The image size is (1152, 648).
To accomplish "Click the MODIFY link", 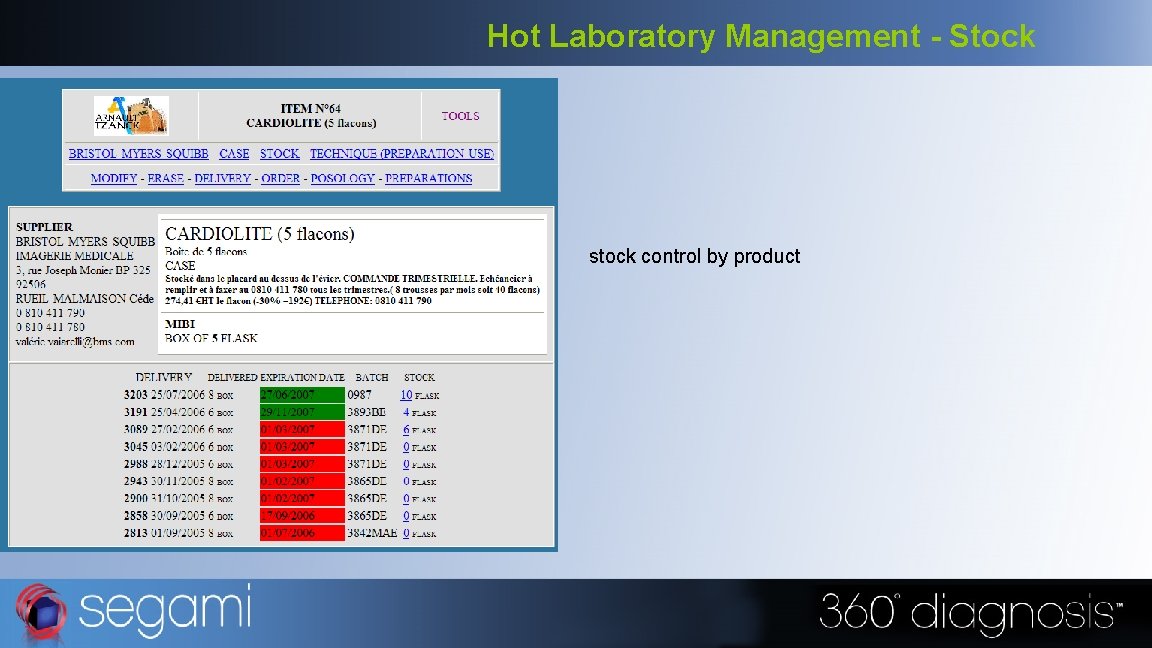I will (x=114, y=179).
